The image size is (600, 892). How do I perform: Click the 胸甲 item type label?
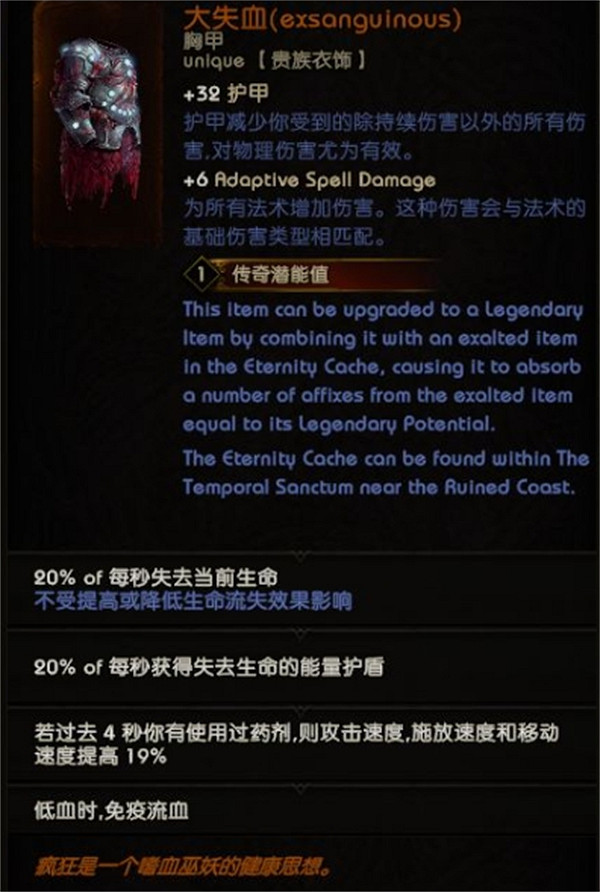(x=203, y=42)
